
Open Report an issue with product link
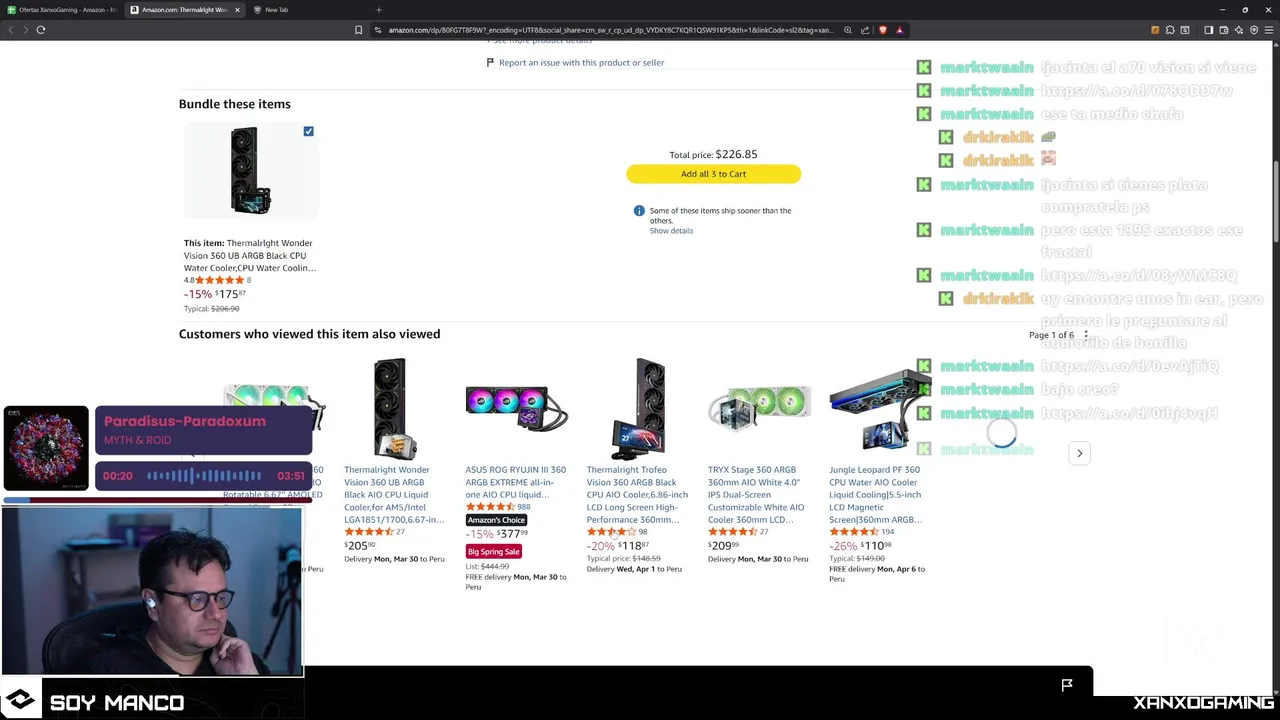point(581,62)
